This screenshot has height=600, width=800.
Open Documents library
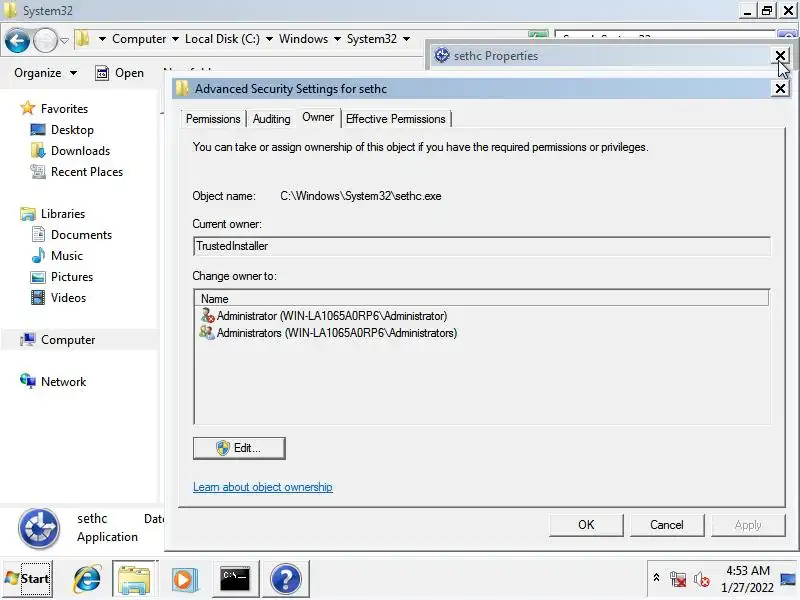click(x=82, y=235)
